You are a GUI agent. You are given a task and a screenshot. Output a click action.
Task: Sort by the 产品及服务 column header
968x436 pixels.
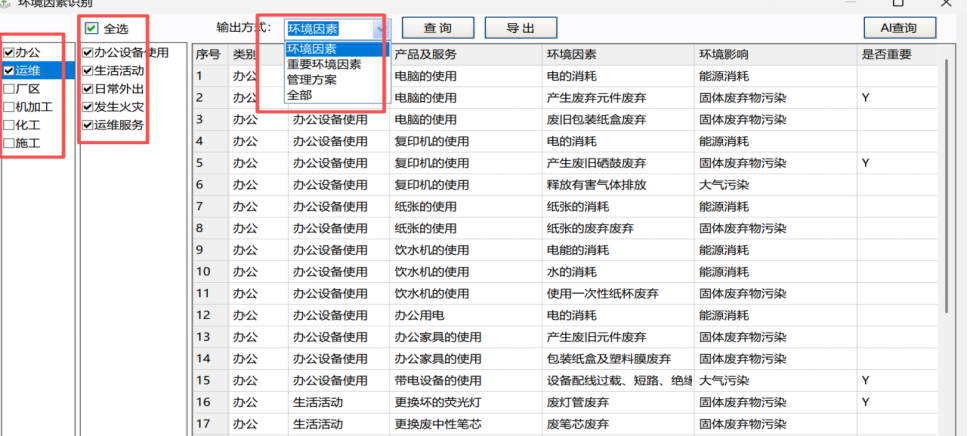click(x=466, y=54)
